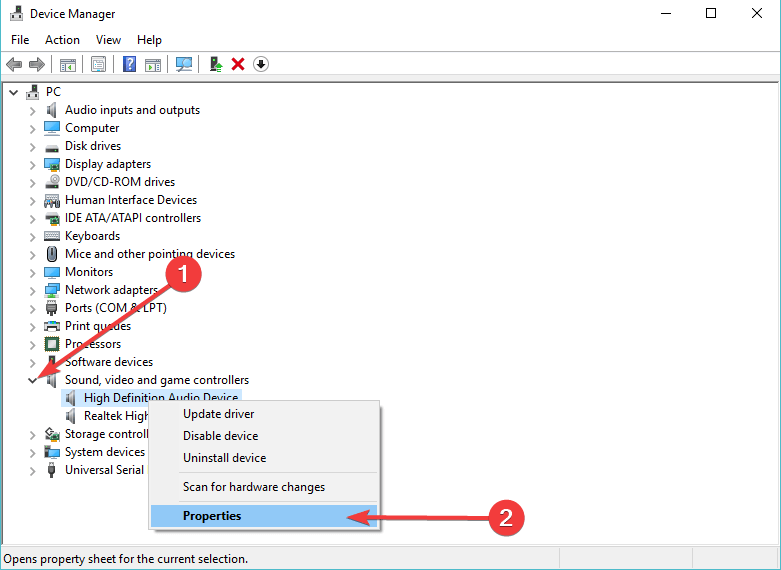Click Show/Hide Console Tree toolbar icon

click(68, 64)
